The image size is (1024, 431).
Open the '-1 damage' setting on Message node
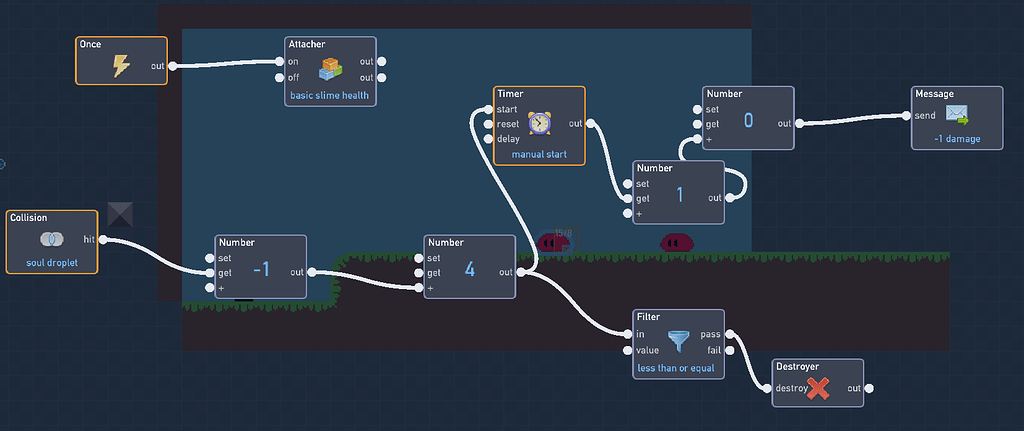957,139
